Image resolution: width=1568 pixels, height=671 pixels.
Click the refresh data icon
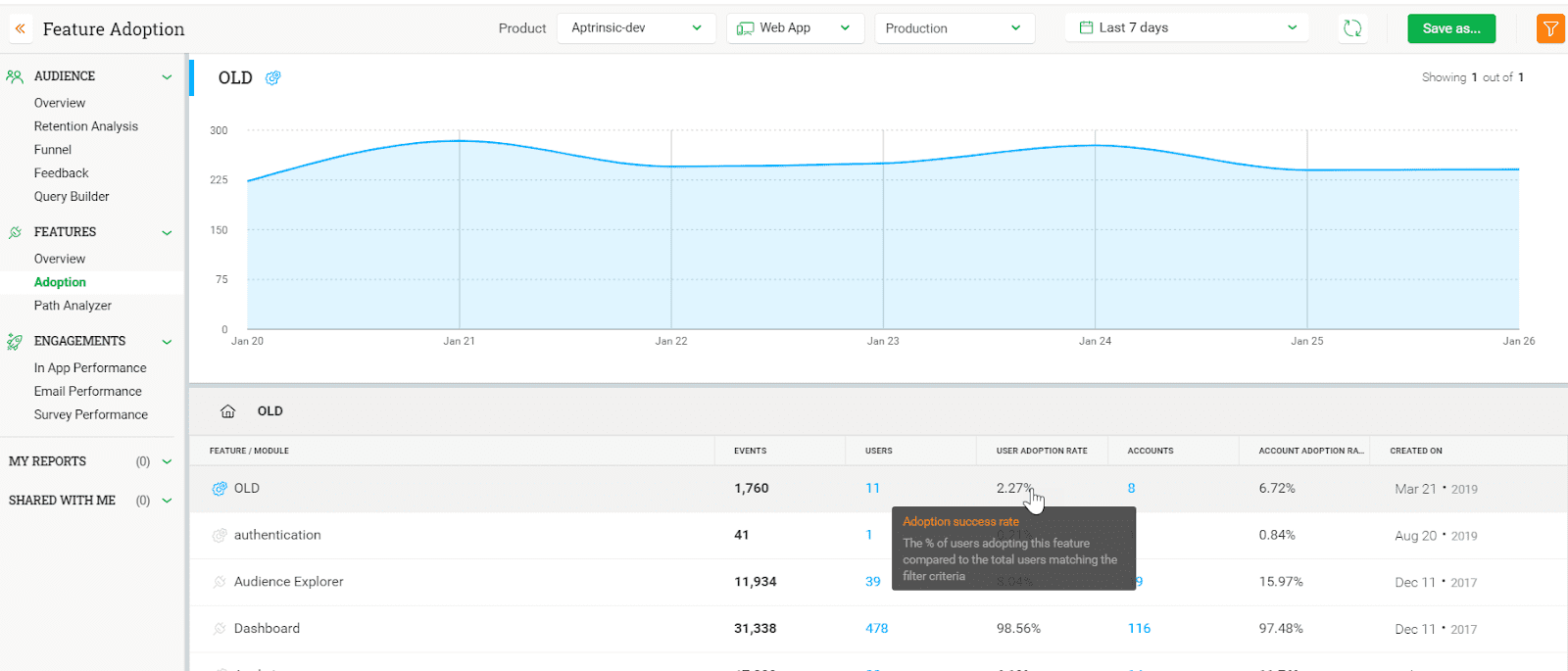(x=1352, y=28)
